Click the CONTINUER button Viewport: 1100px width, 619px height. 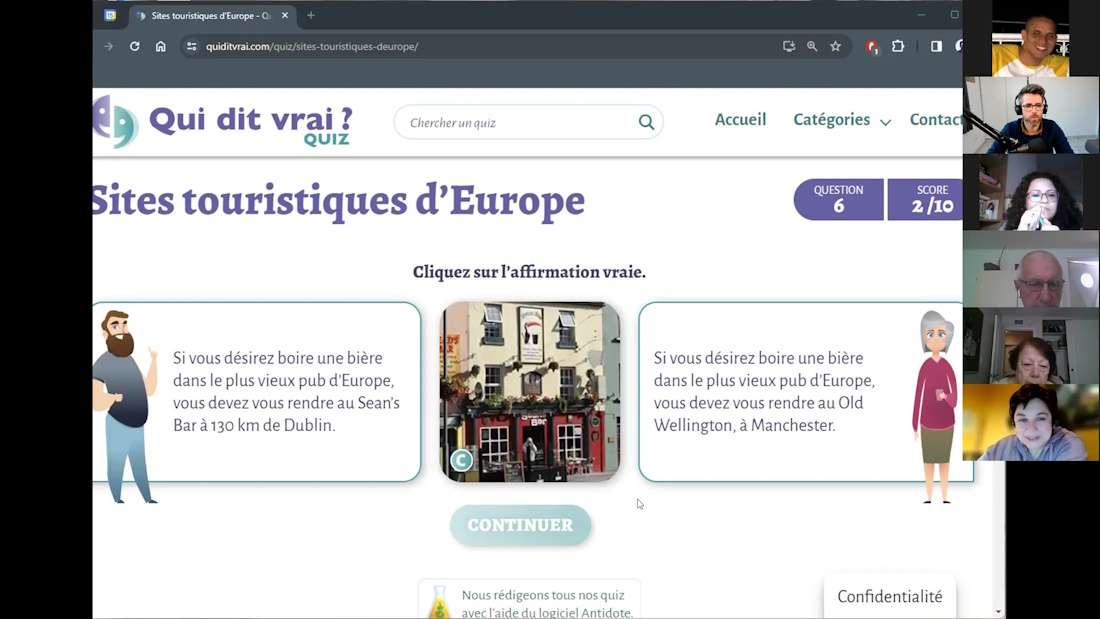521,525
